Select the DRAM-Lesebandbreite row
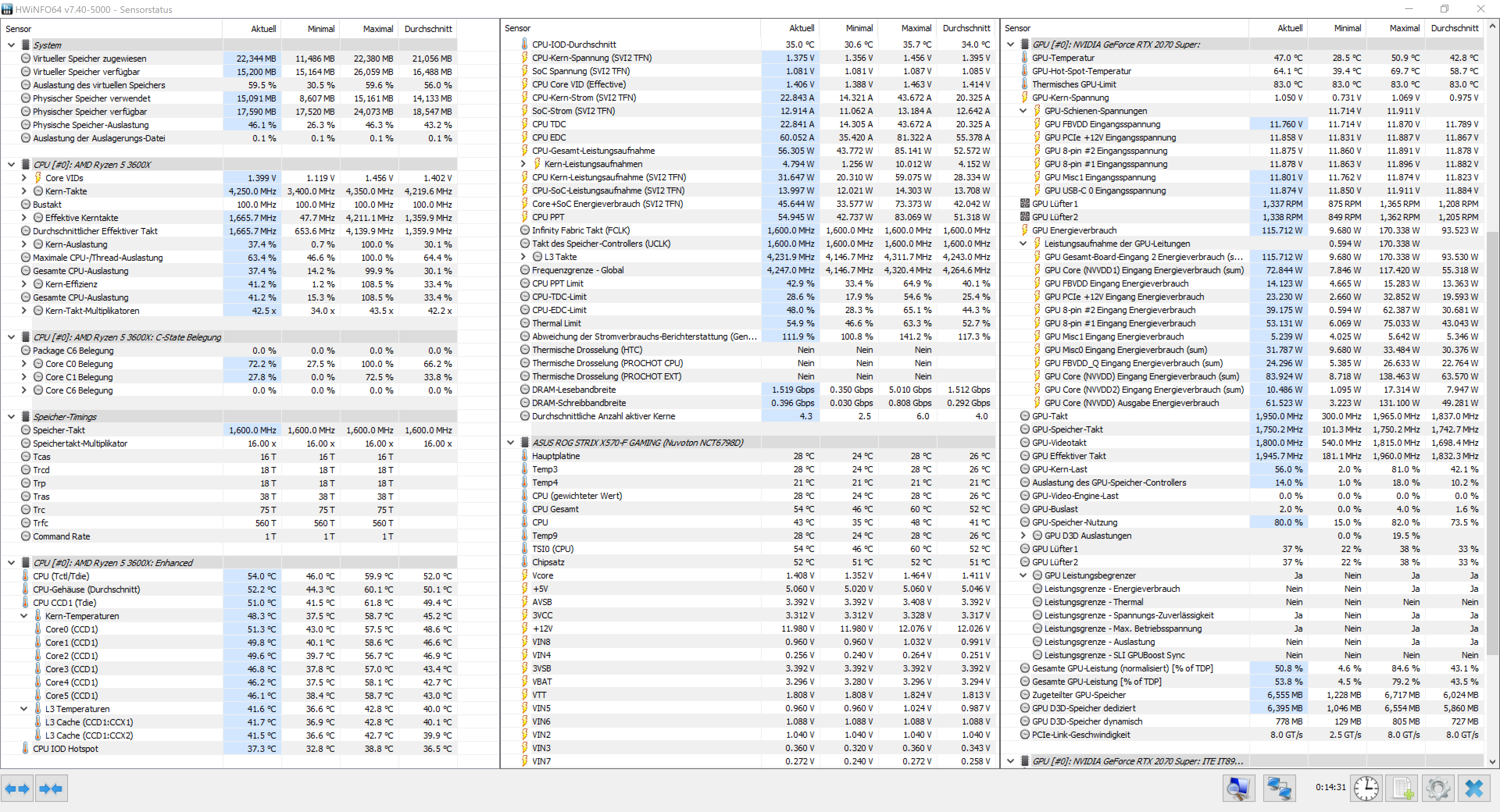 click(748, 390)
